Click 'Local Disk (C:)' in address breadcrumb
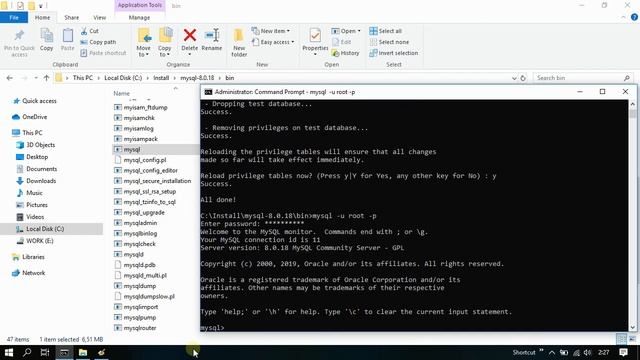The width and height of the screenshot is (640, 360). click(123, 78)
